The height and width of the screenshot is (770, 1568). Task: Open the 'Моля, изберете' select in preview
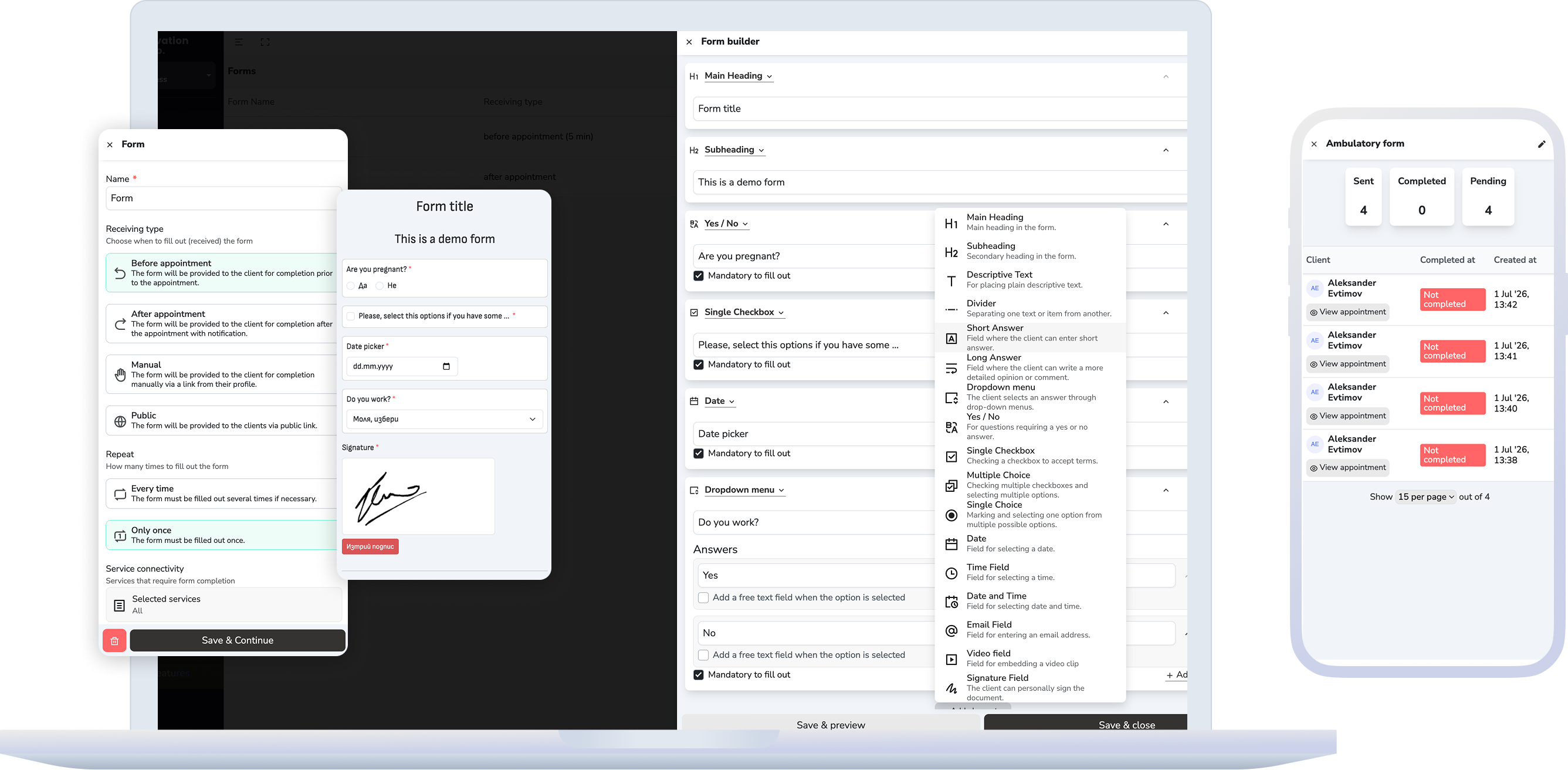(x=444, y=419)
